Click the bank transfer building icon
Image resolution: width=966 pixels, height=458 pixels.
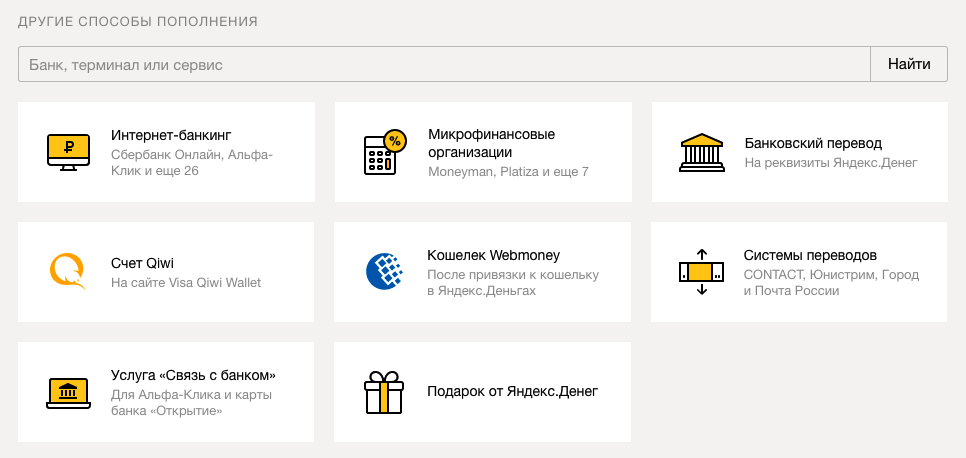pos(701,152)
